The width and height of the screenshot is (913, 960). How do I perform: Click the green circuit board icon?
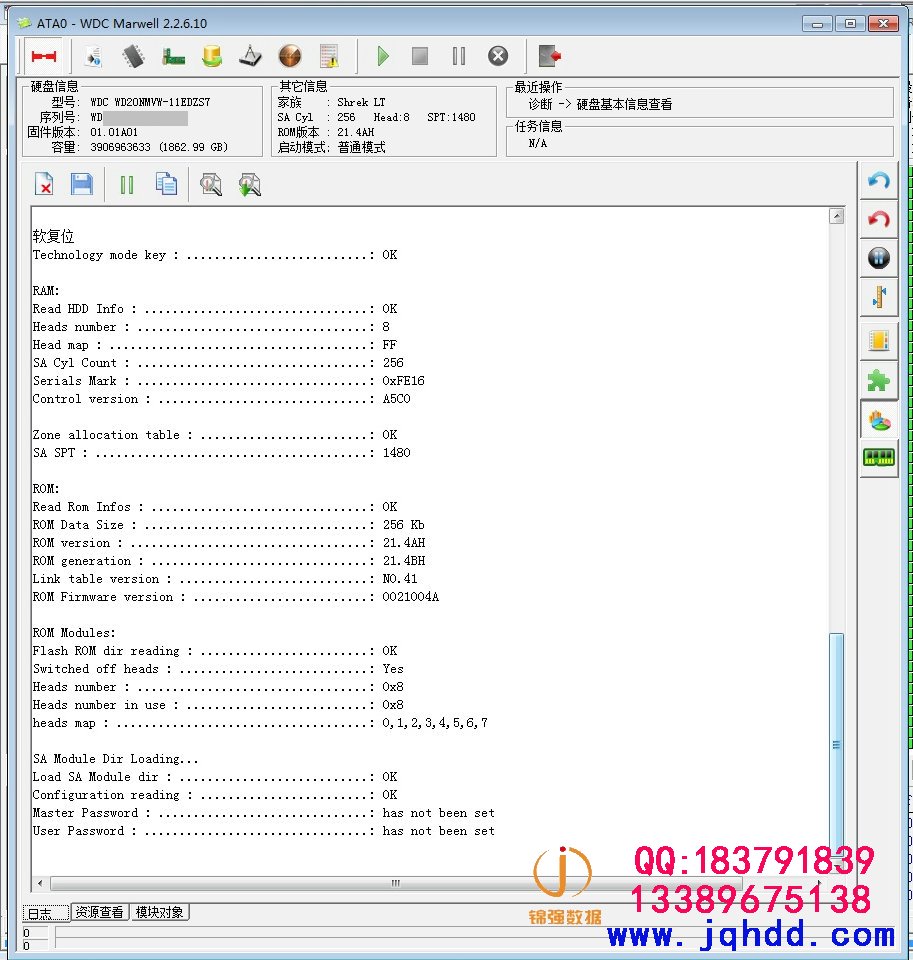(173, 56)
